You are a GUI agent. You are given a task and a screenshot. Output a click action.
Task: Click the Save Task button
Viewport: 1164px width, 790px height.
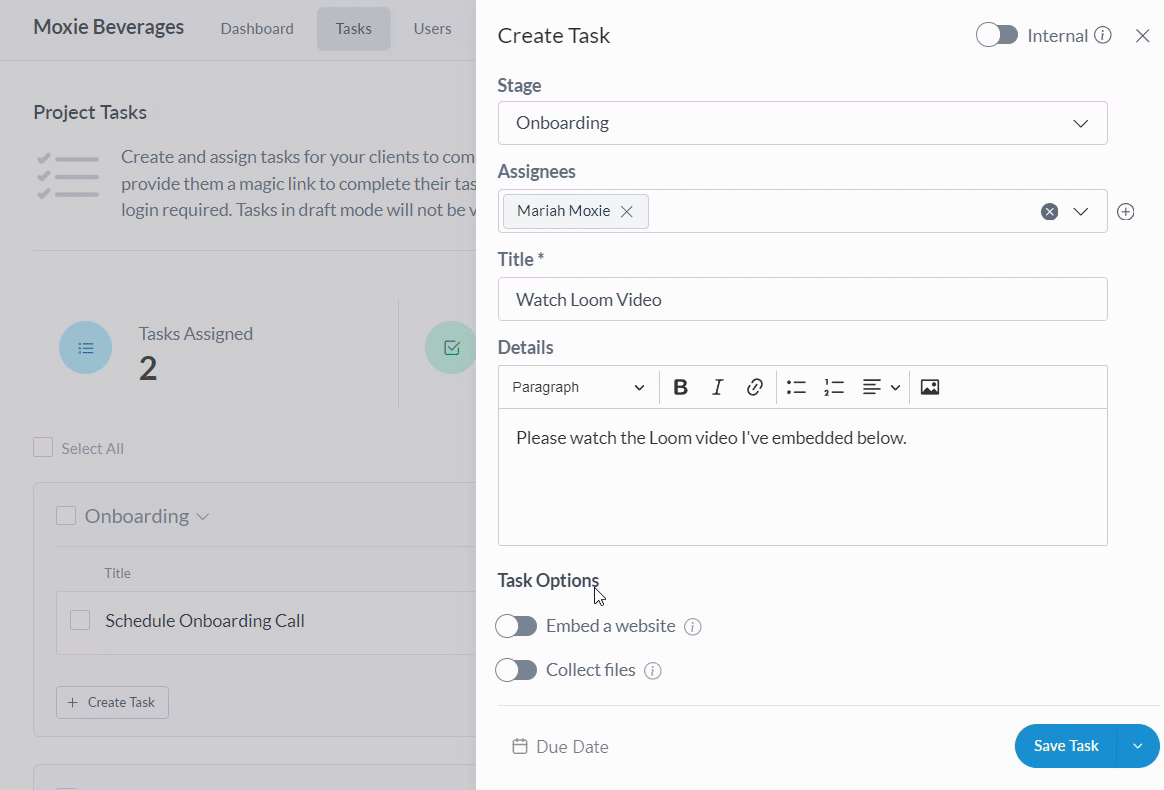(1066, 746)
